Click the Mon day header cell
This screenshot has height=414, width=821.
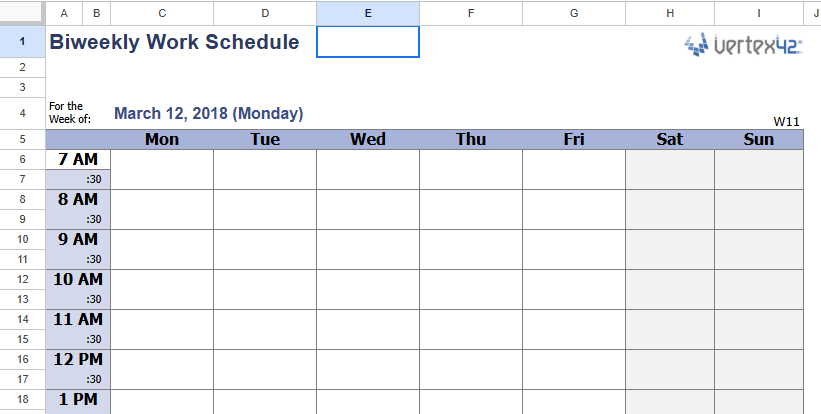(x=162, y=139)
